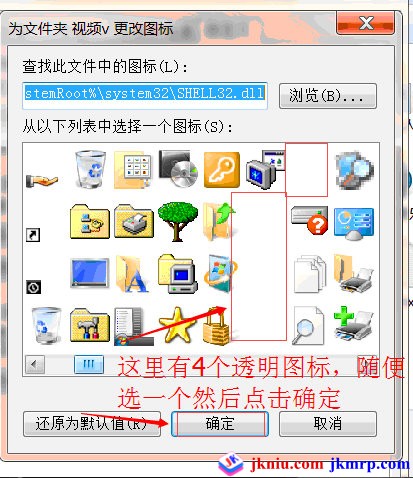The width and height of the screenshot is (413, 478).
Task: Pick the hand holding share icon
Action: point(42,180)
